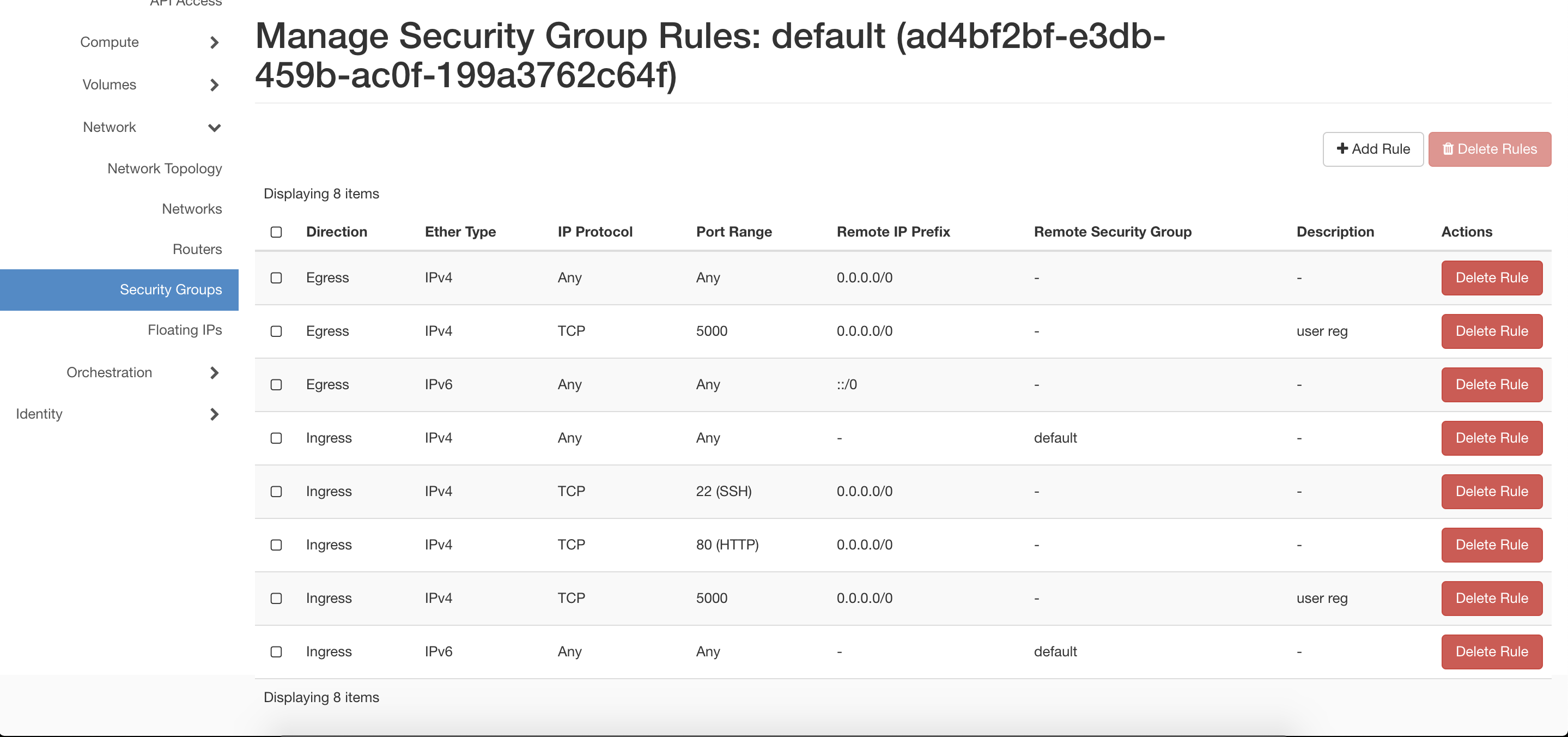Screen dimensions: 1568x737
Task: Click the trash icon on Delete Rules
Action: [x=1448, y=149]
